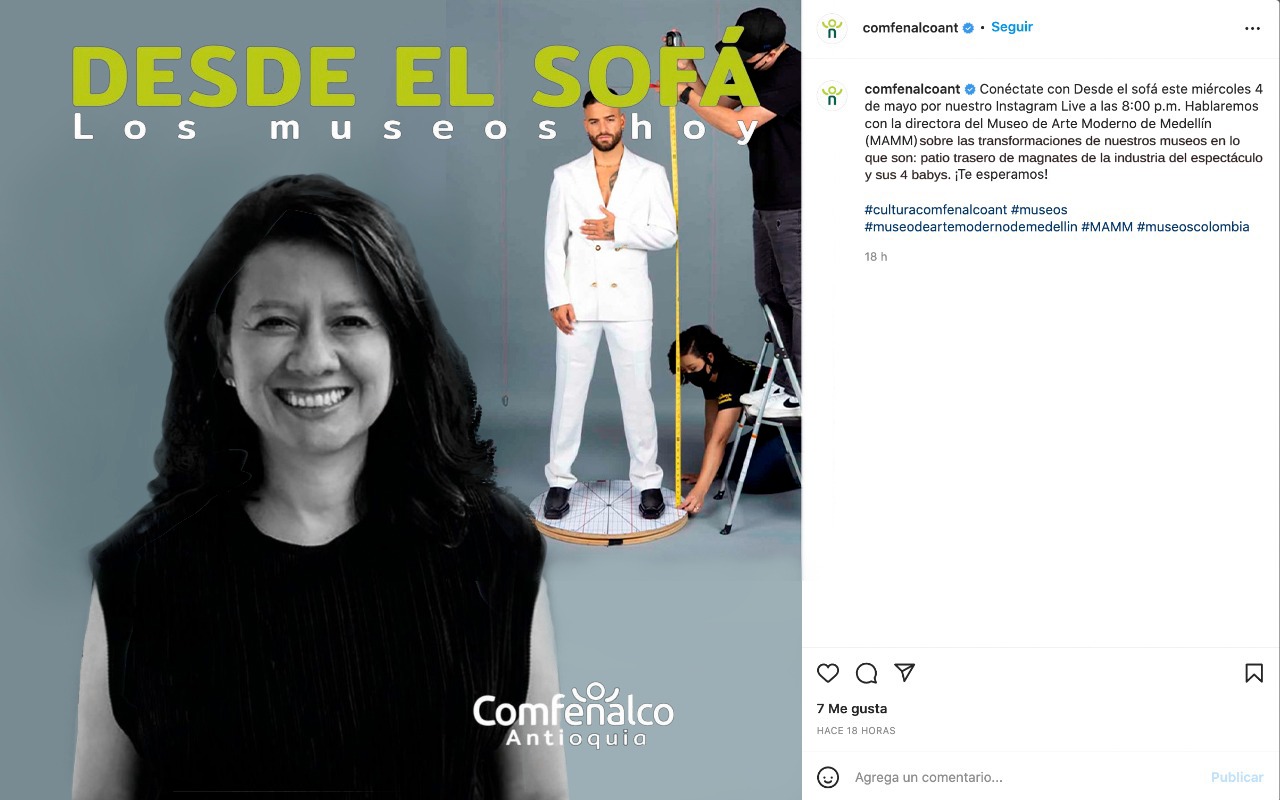
Task: Like the post with the heart icon
Action: [x=828, y=673]
